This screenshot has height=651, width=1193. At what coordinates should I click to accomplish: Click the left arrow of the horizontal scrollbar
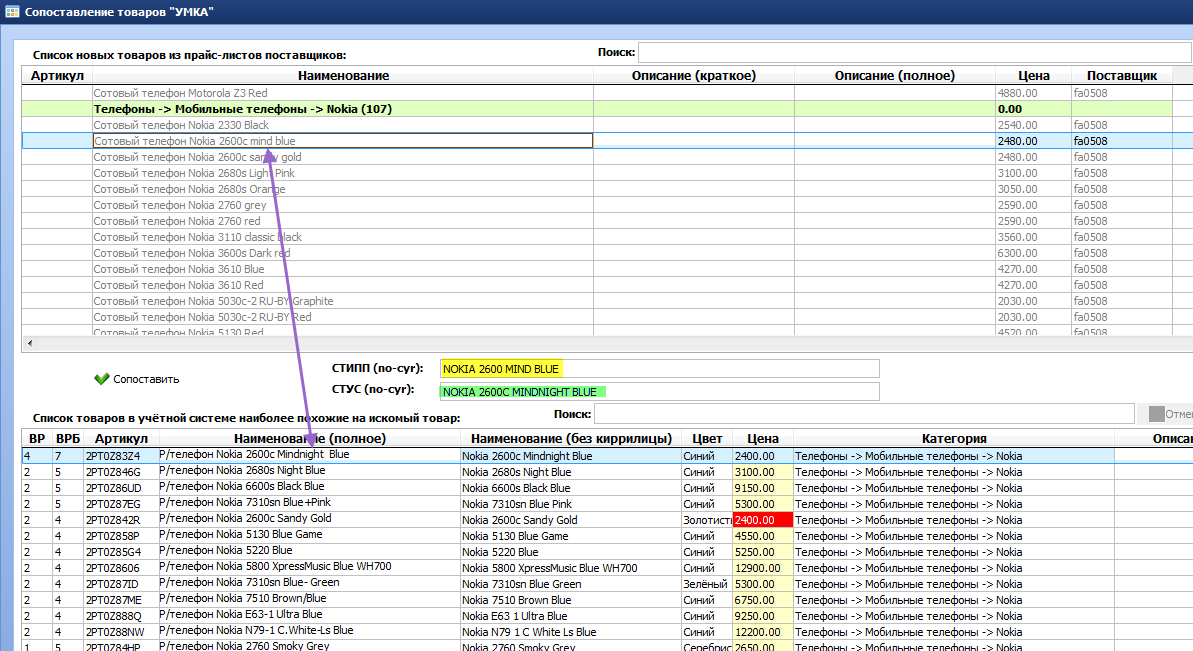pos(30,343)
